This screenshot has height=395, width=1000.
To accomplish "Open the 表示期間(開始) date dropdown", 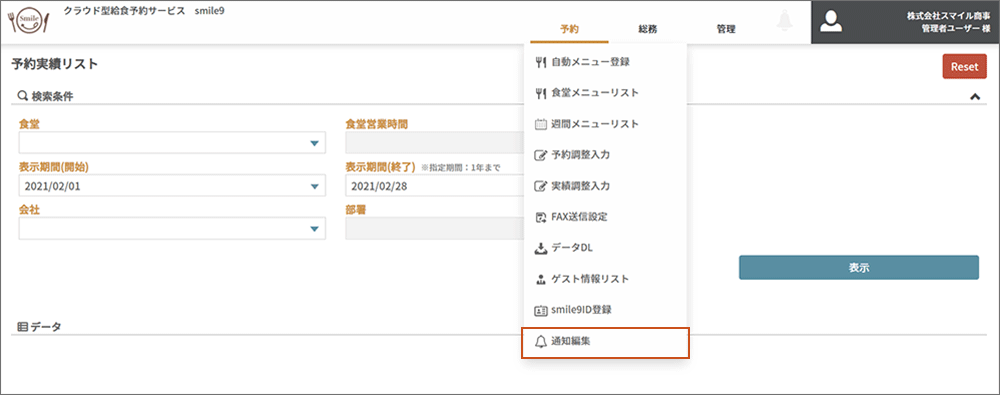I will (x=172, y=186).
